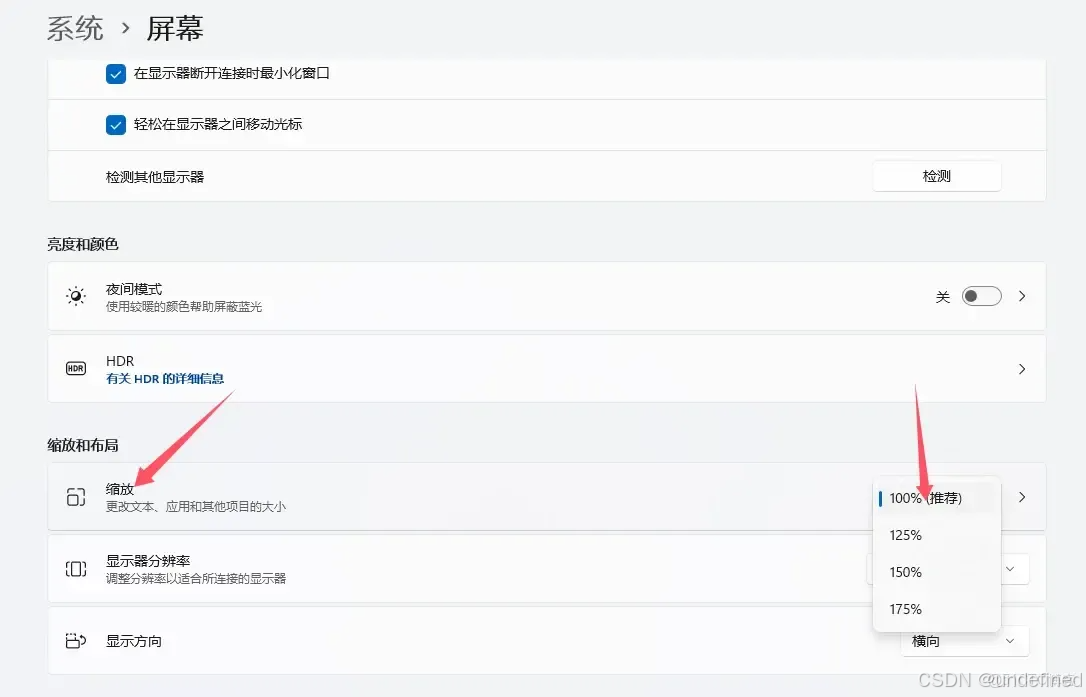Viewport: 1086px width, 697px height.
Task: Click the 缩放 scaling icon
Action: click(75, 497)
